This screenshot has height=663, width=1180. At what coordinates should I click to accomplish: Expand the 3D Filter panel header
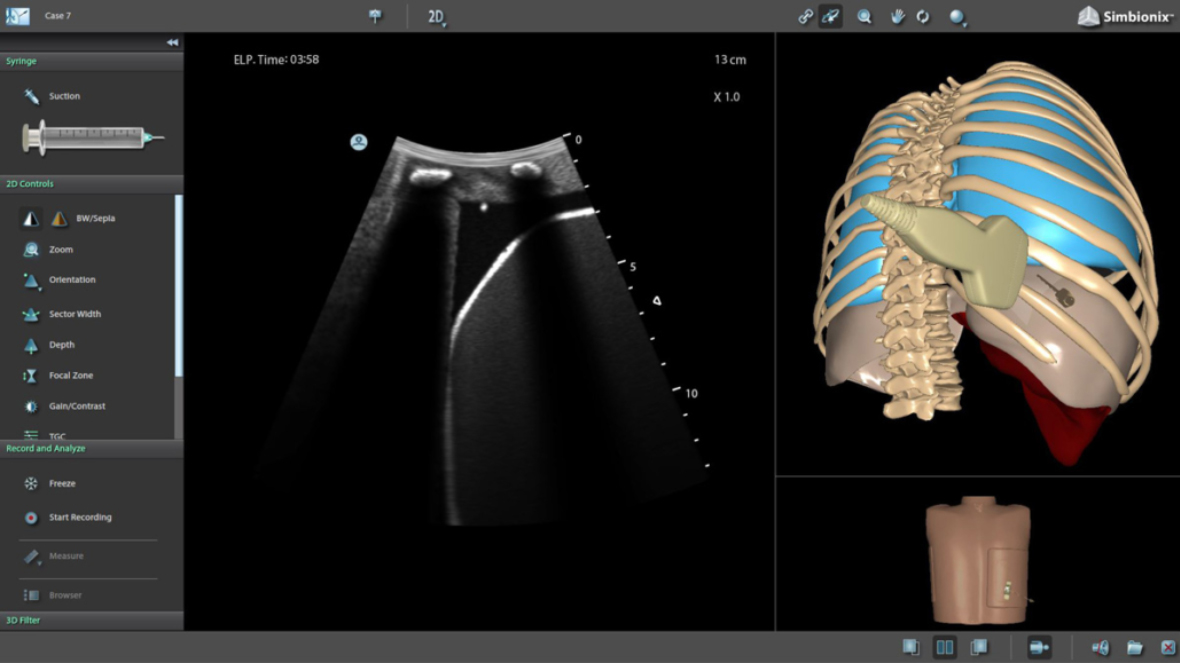(x=91, y=620)
